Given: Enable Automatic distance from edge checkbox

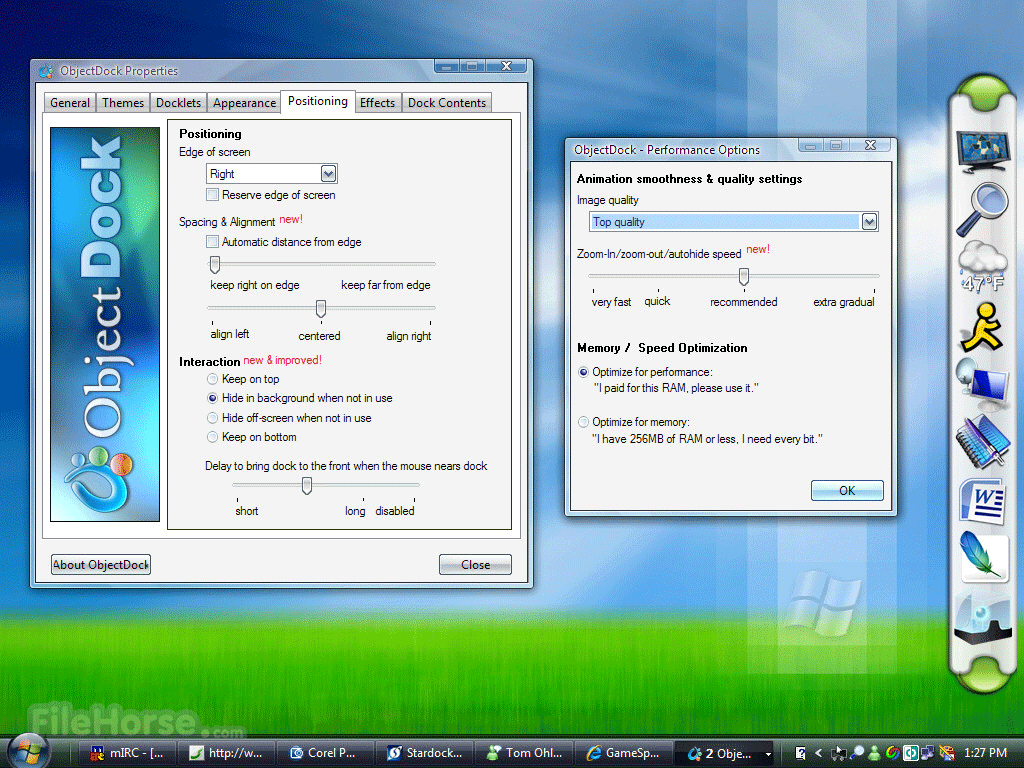Looking at the screenshot, I should pyautogui.click(x=212, y=242).
